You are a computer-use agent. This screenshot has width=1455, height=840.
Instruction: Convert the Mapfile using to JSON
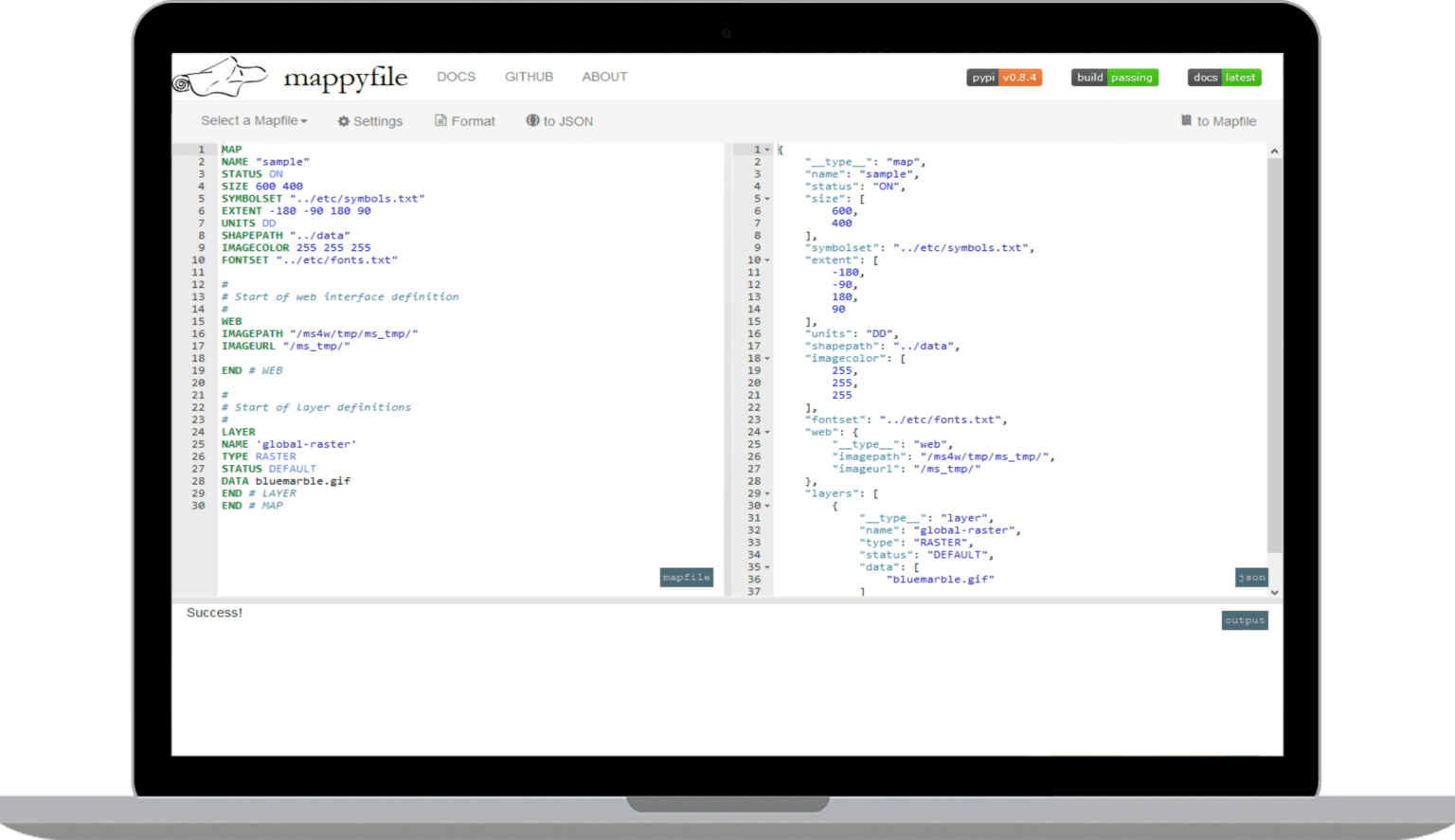click(x=560, y=121)
